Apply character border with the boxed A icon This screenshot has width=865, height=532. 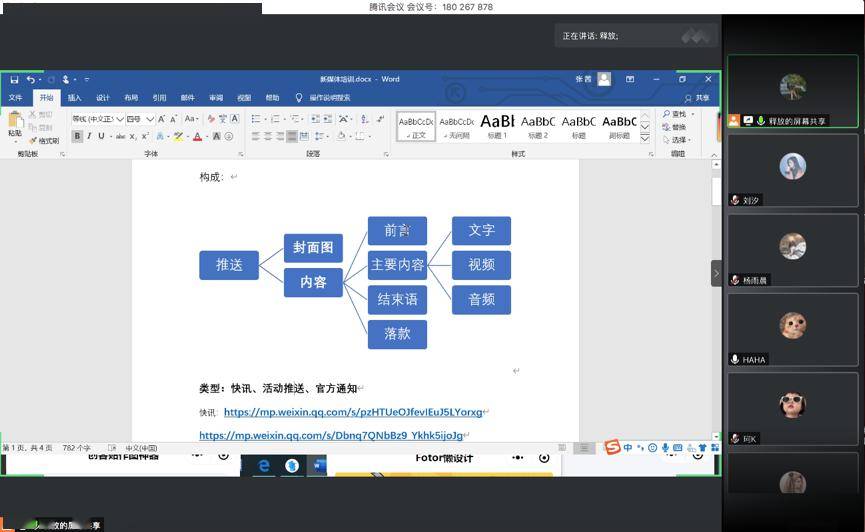pyautogui.click(x=234, y=119)
